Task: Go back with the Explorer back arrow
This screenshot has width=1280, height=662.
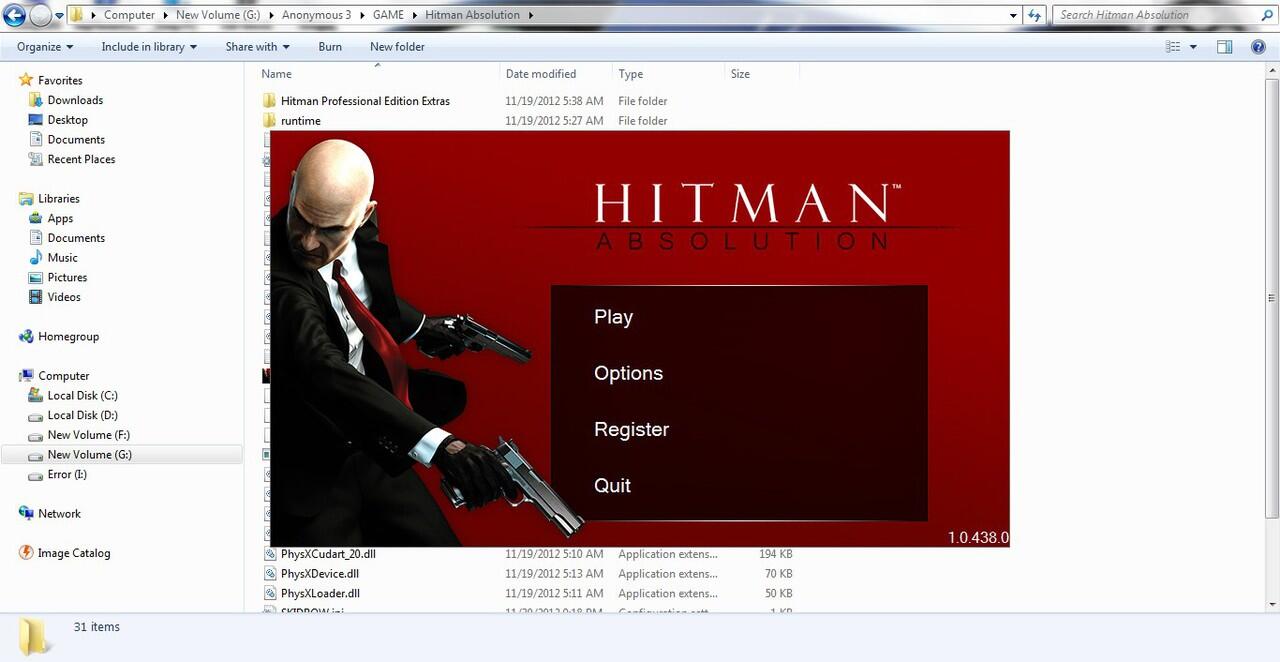Action: pyautogui.click(x=15, y=15)
